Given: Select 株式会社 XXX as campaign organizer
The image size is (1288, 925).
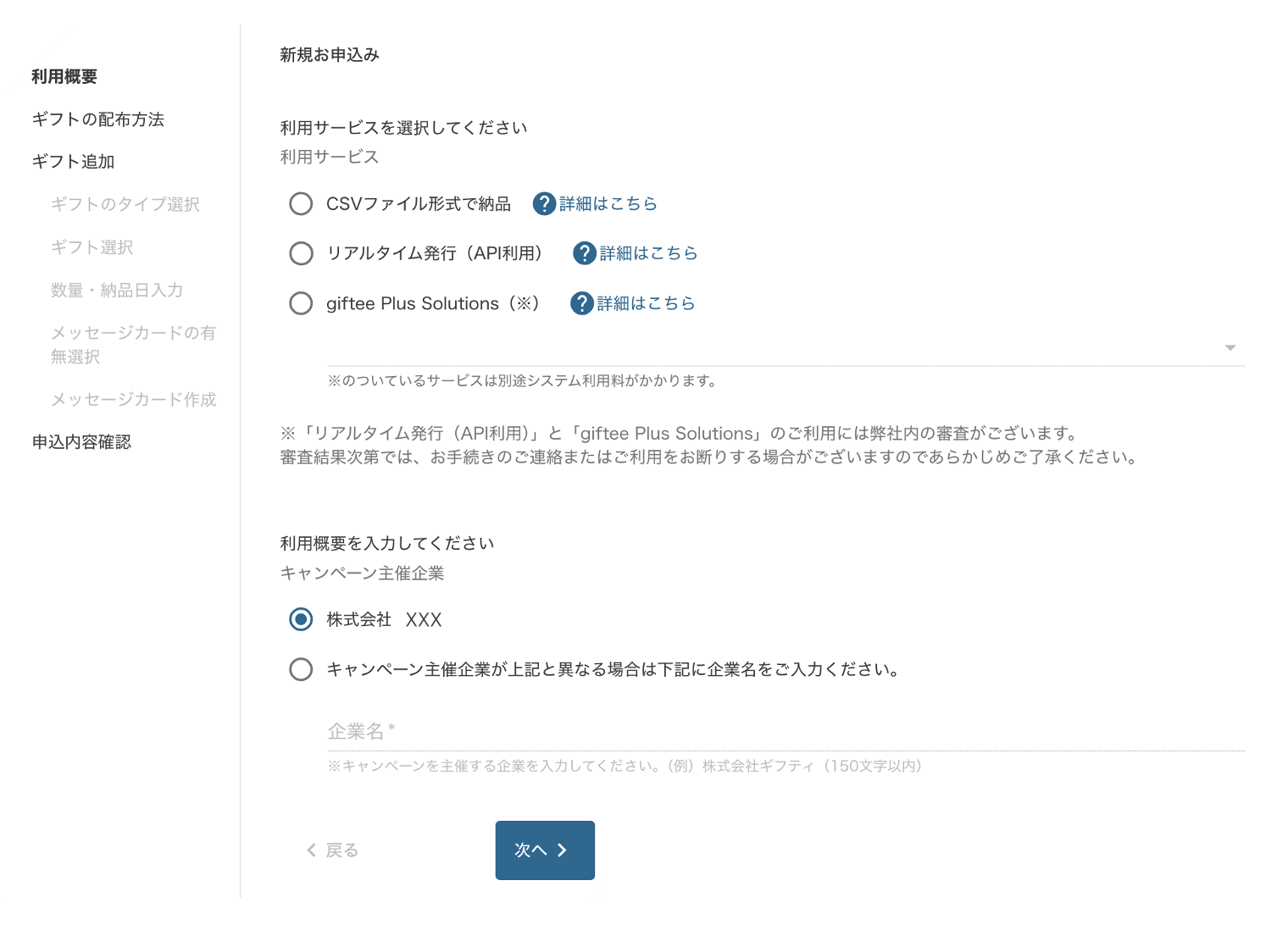Looking at the screenshot, I should (301, 619).
